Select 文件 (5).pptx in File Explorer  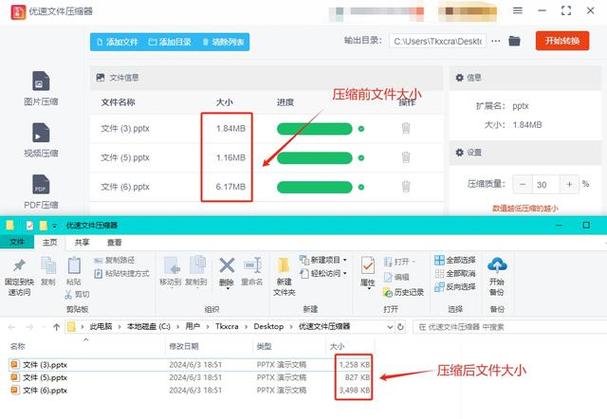click(191, 377)
